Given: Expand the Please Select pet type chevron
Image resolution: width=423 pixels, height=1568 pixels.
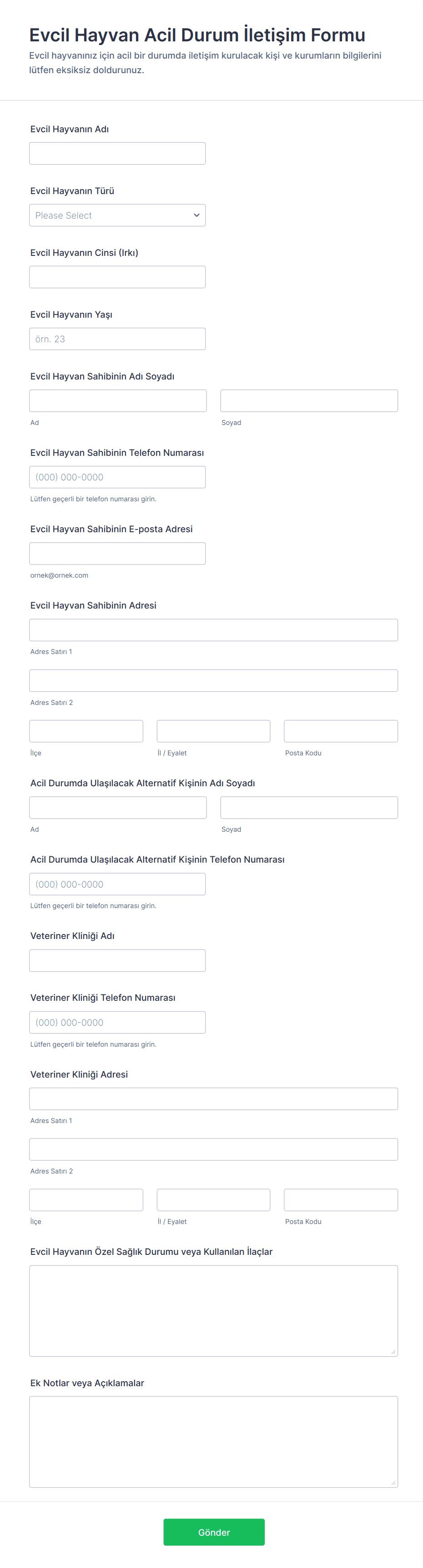Looking at the screenshot, I should pyautogui.click(x=196, y=215).
